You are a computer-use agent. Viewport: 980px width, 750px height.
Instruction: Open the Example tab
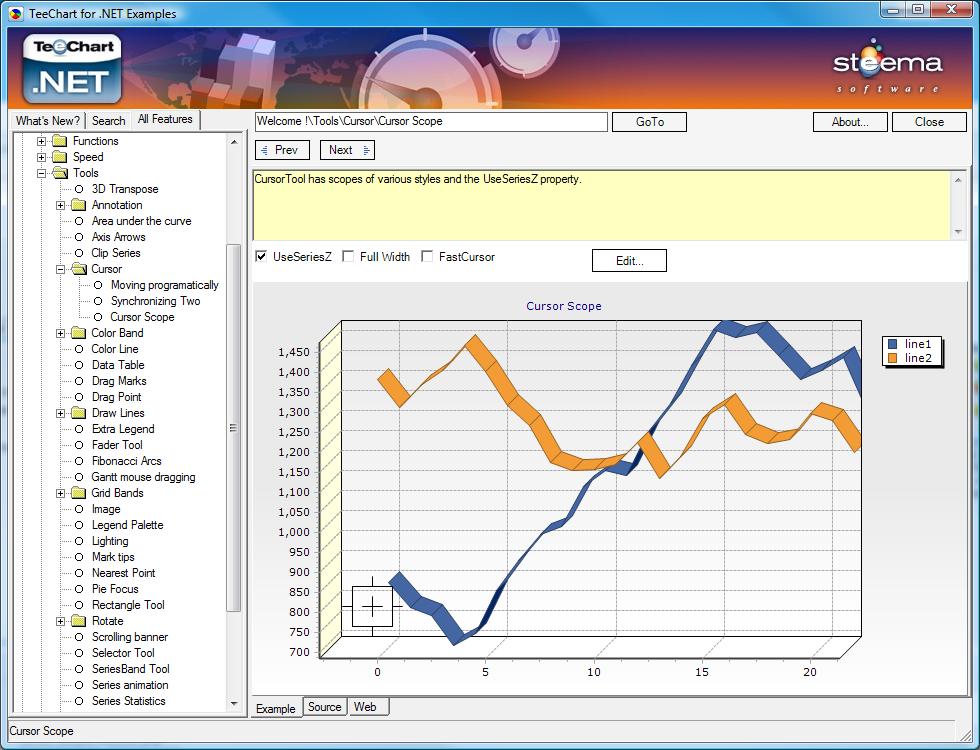click(x=276, y=708)
